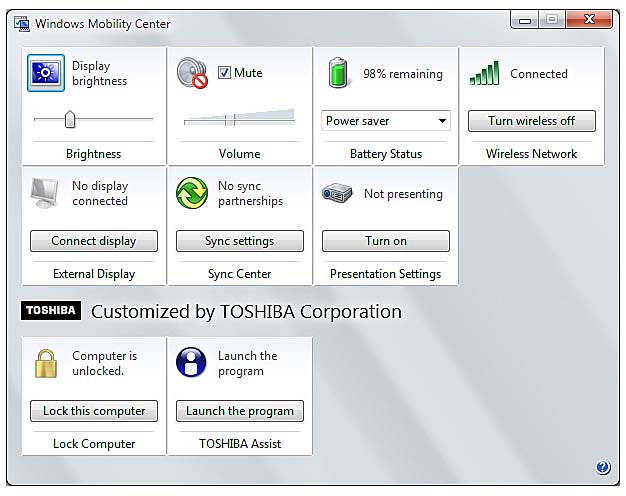Close the Windows Mobility Center window
Viewport: 626px width, 496px height.
click(x=589, y=19)
